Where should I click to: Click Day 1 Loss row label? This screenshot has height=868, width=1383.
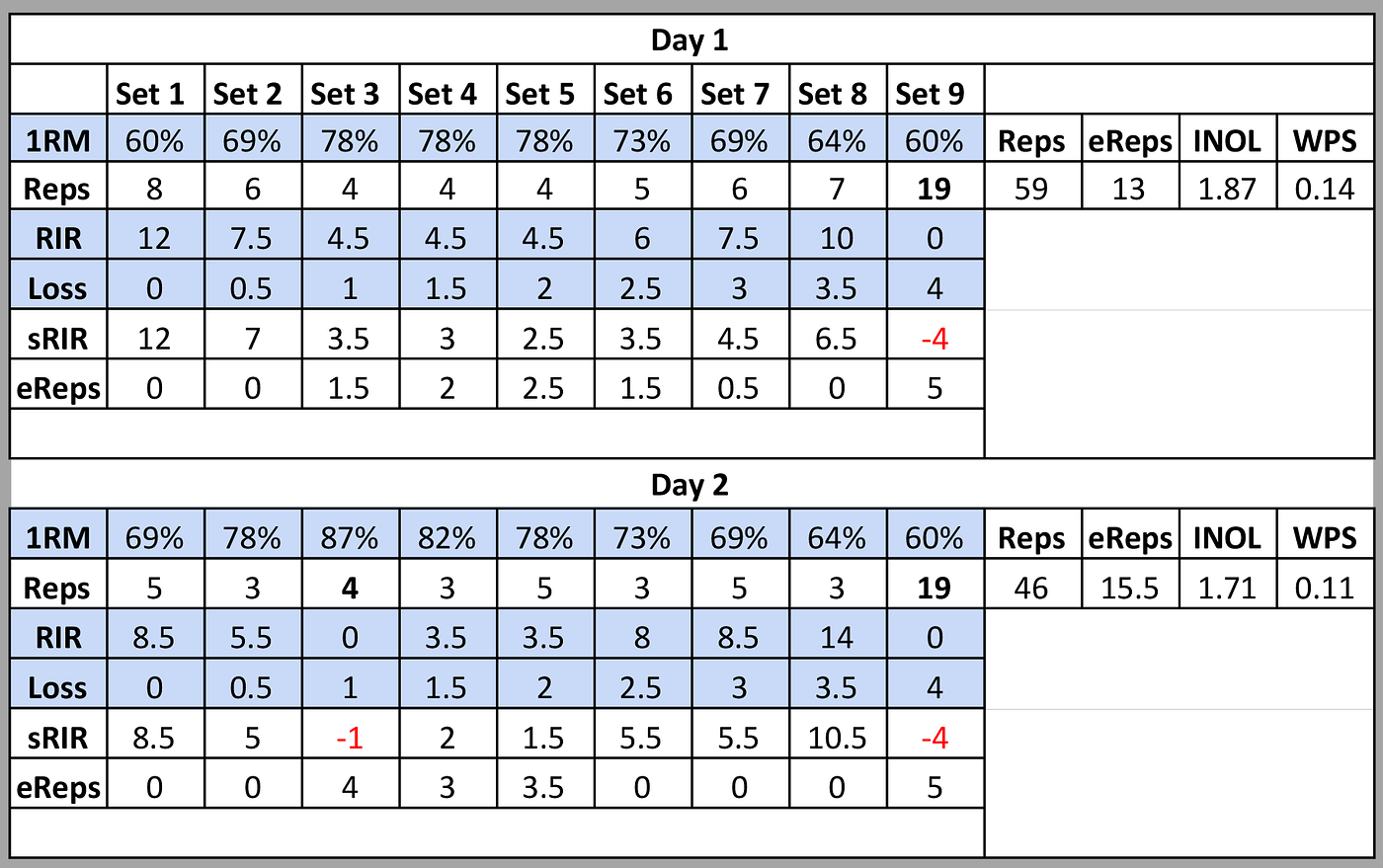tap(58, 287)
